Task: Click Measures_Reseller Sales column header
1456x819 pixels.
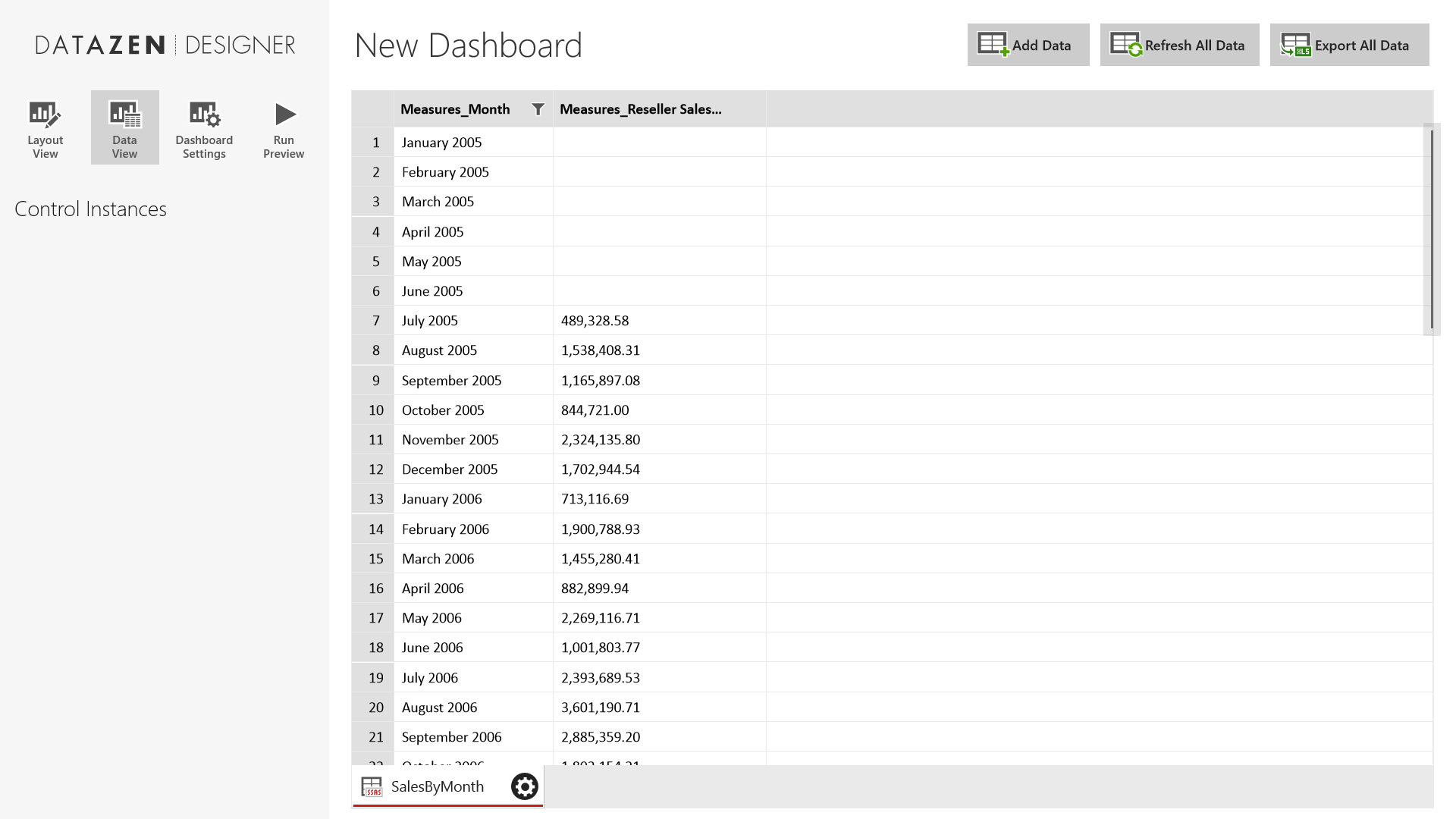Action: 641,109
